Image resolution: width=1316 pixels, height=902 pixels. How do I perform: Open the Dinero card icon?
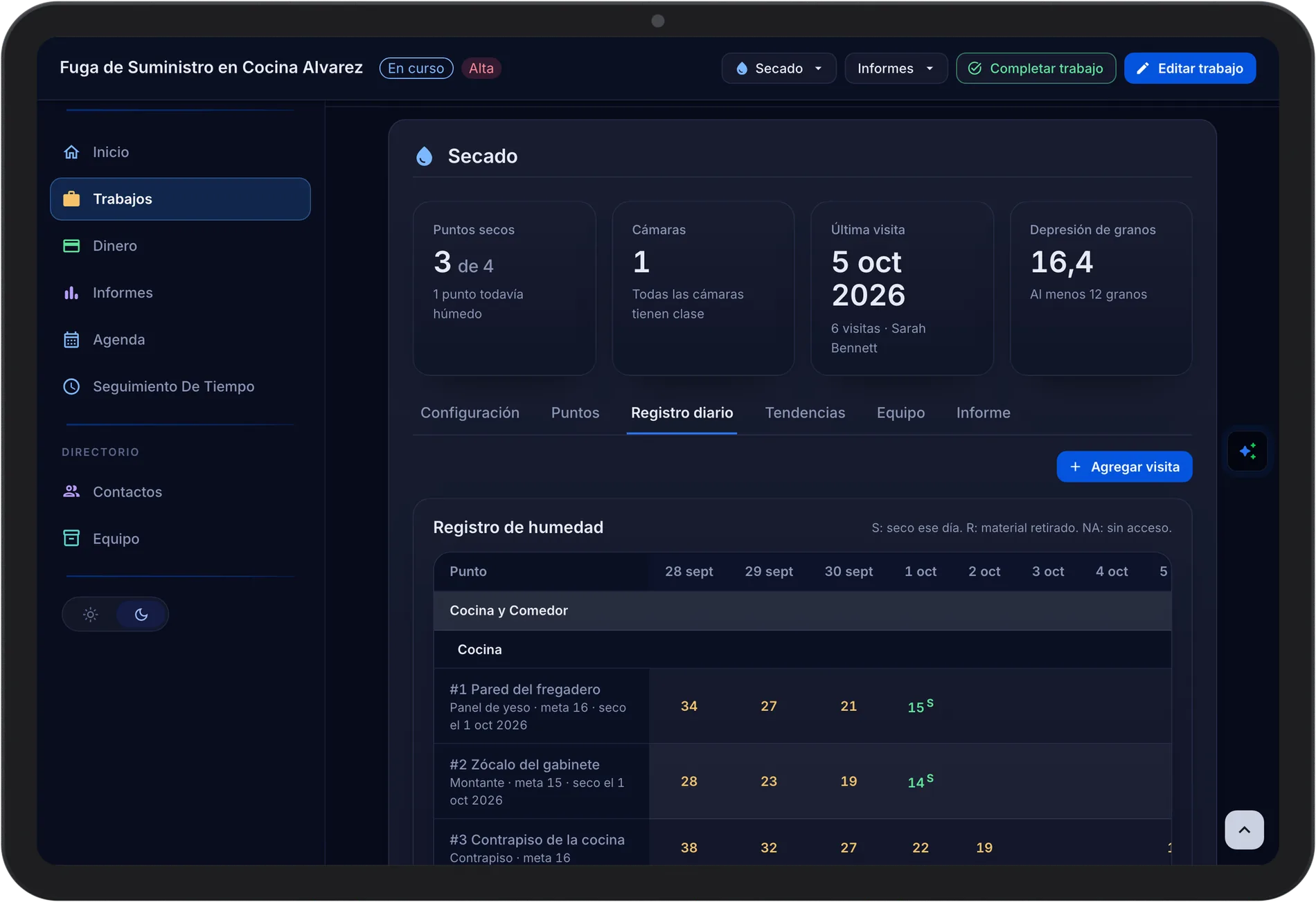[x=71, y=246]
